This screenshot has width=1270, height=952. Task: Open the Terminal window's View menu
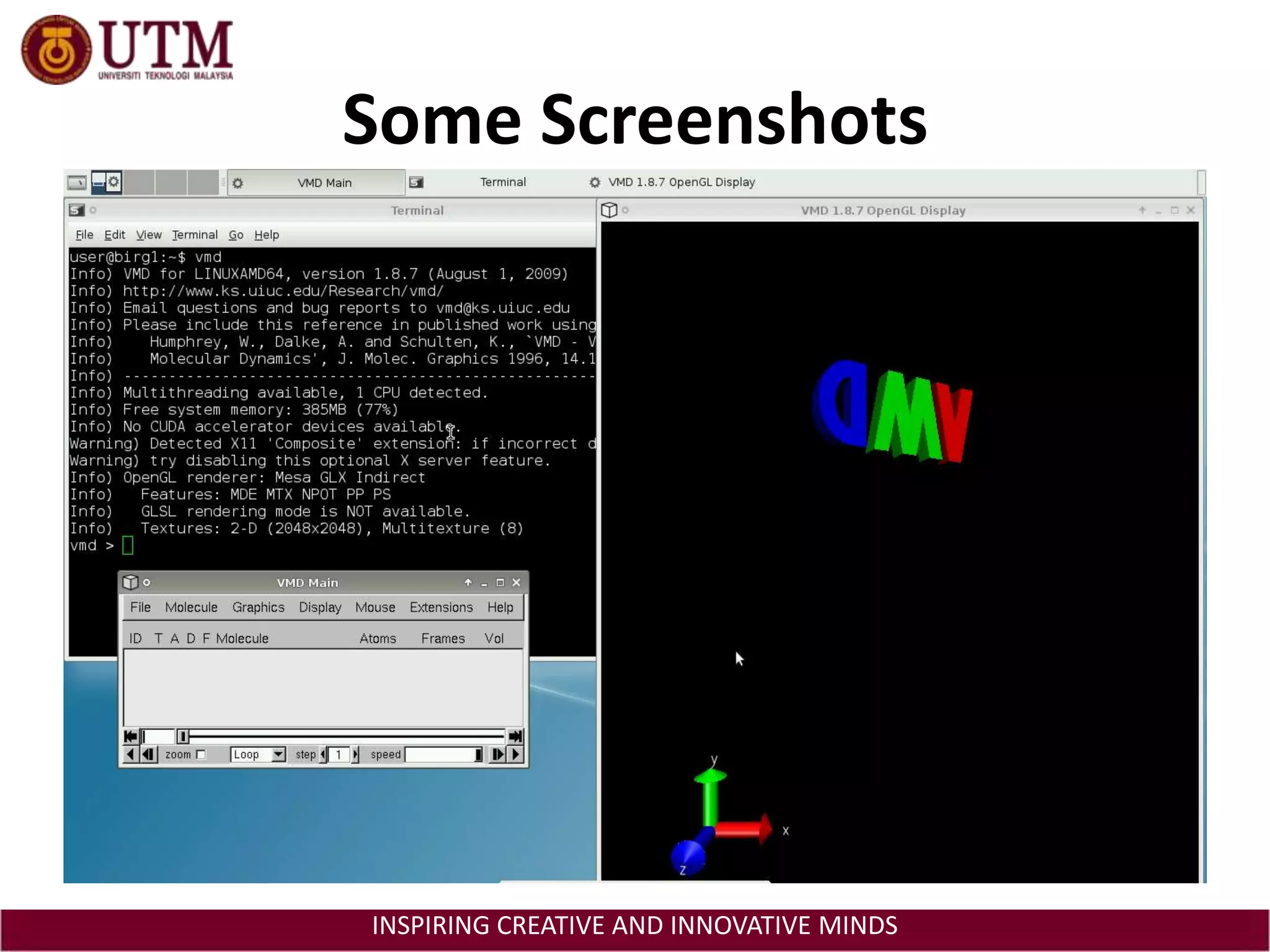coord(149,235)
